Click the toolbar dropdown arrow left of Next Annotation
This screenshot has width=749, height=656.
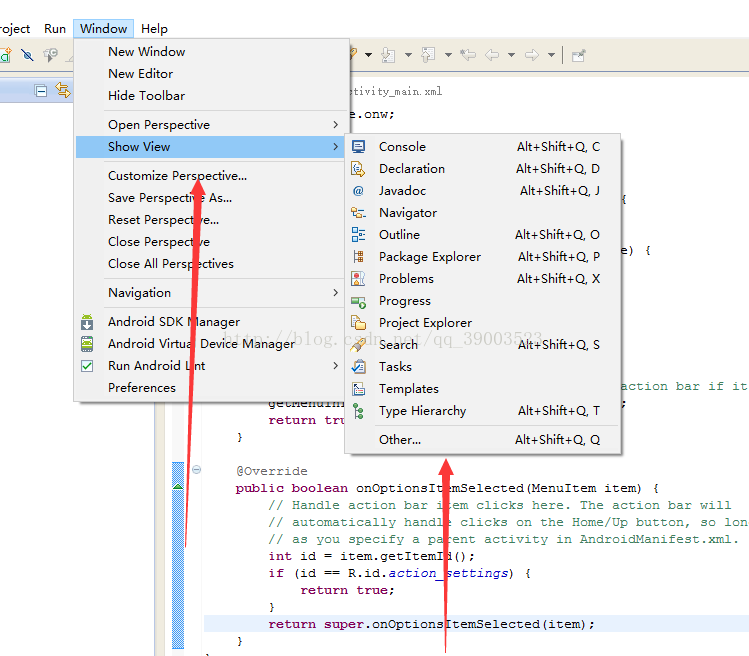click(369, 55)
